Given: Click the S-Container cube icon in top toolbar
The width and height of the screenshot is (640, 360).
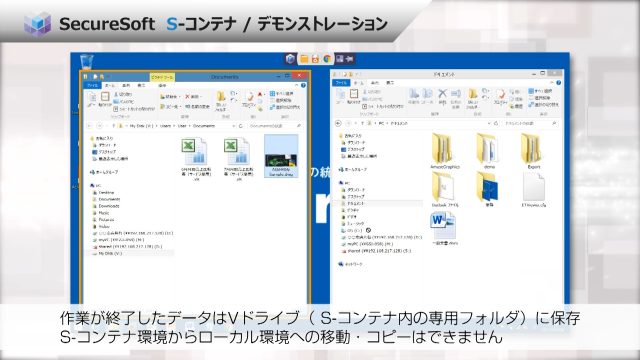Looking at the screenshot, I should (290, 59).
